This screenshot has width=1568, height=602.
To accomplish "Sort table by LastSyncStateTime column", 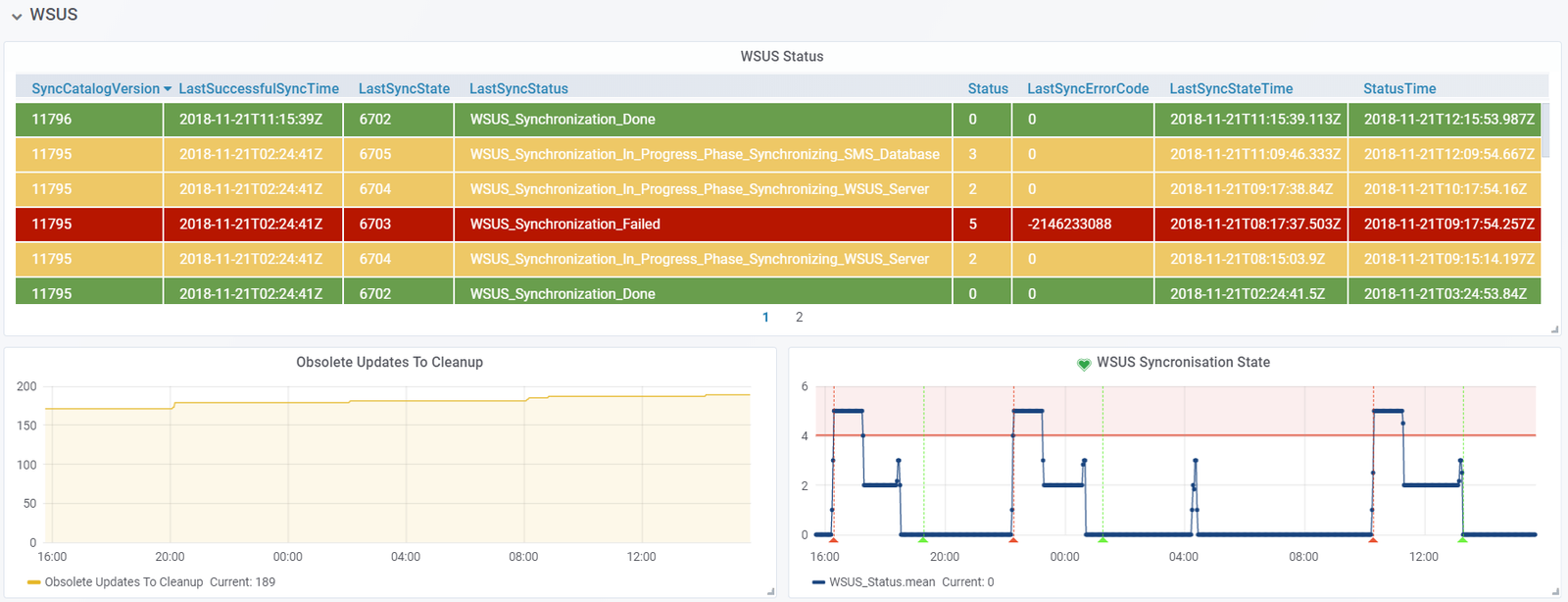I will tap(1231, 88).
